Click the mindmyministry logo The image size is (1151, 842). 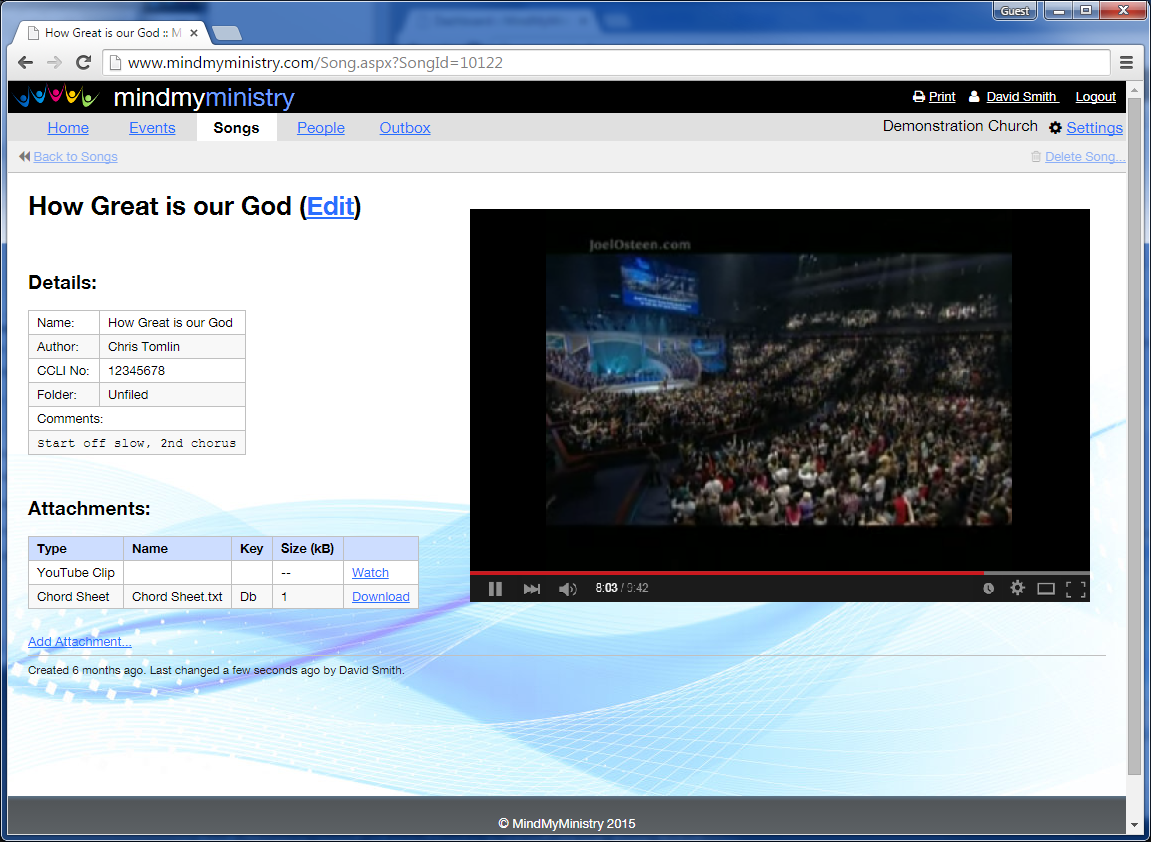154,97
